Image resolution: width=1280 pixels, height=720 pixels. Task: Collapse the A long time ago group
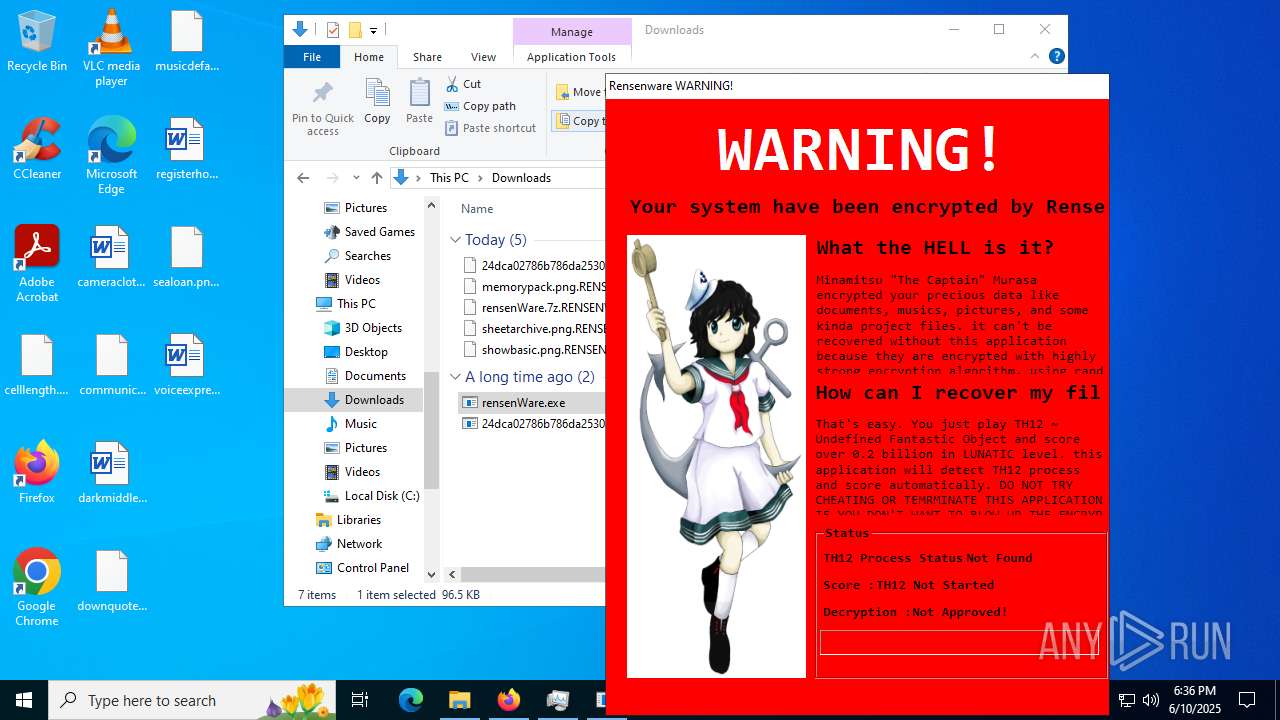[x=455, y=377]
